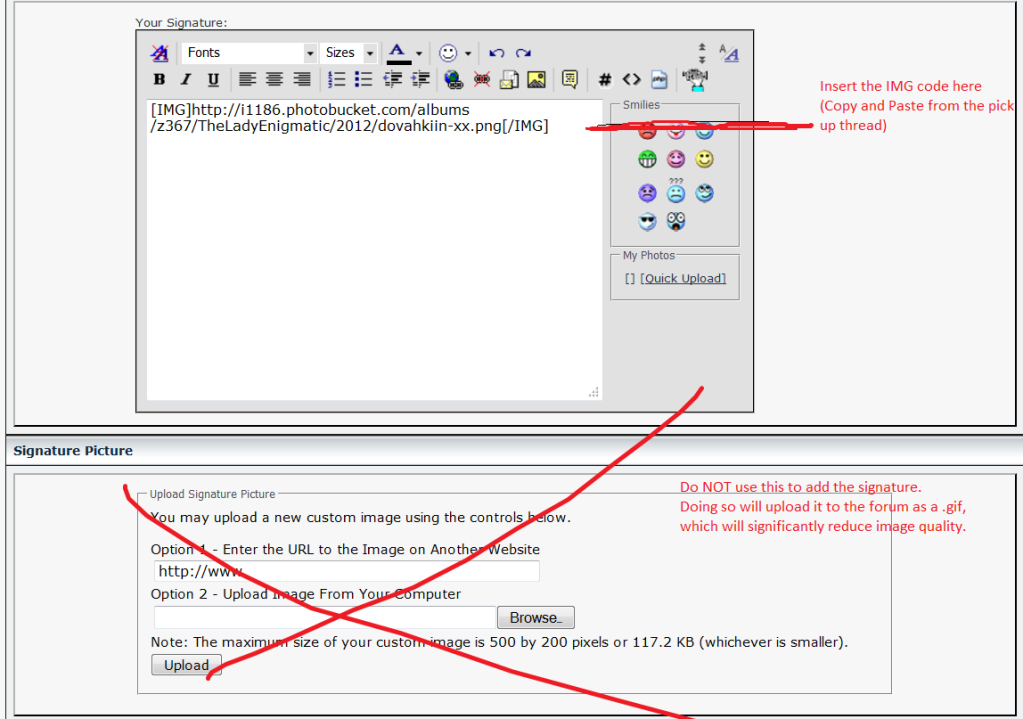Click the Remove Link icon
Image resolution: width=1023 pixels, height=719 pixels.
click(x=481, y=79)
